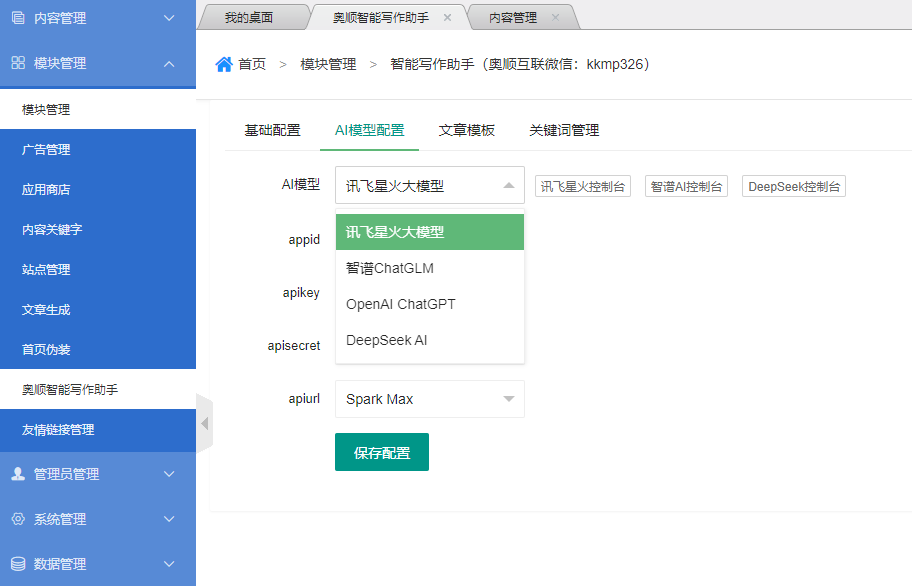Open the Spark Max apiurl dropdown
Image resolution: width=912 pixels, height=586 pixels.
click(x=429, y=399)
